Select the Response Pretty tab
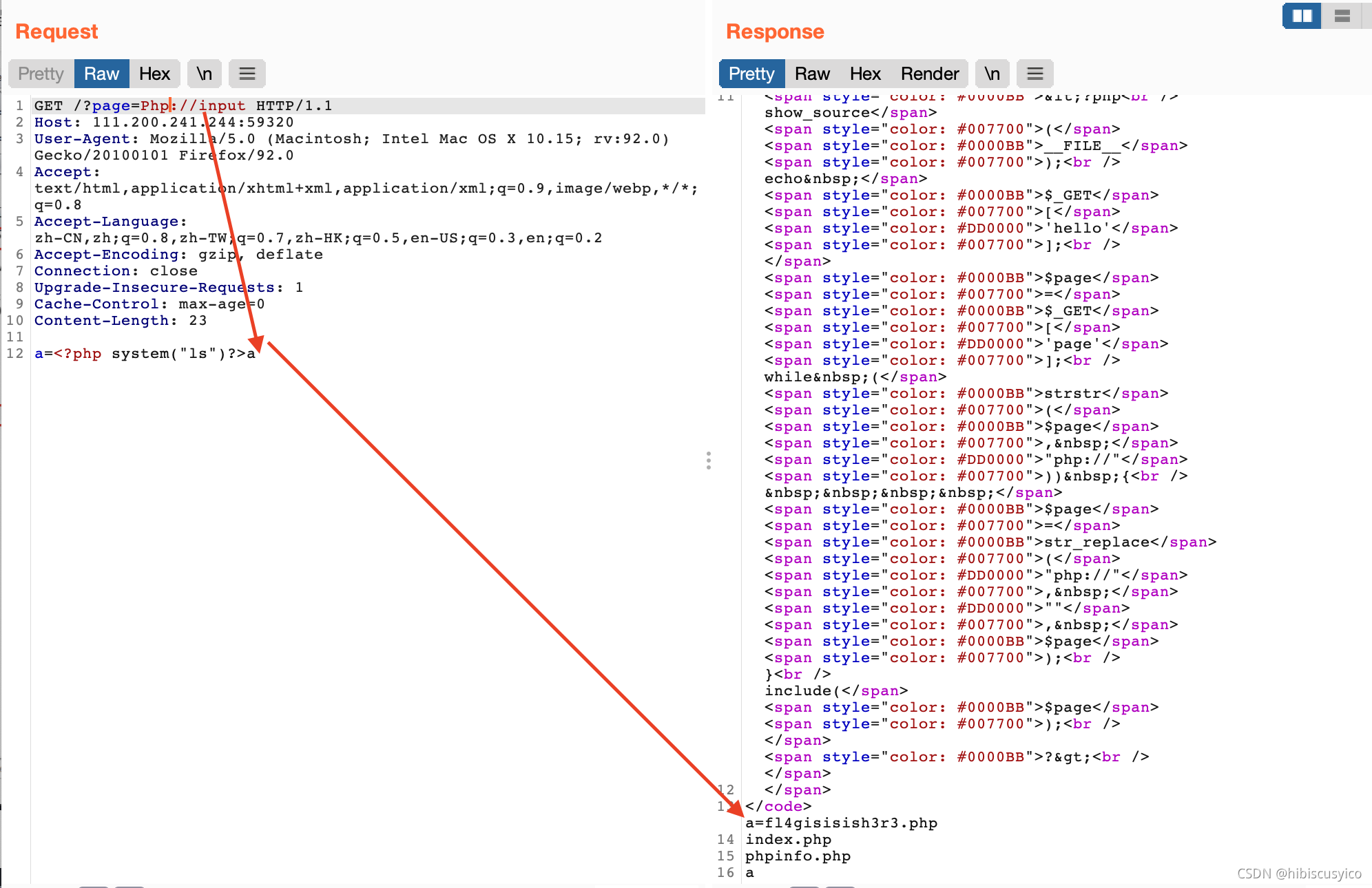Screen dimensions: 1372x888 coord(751,74)
